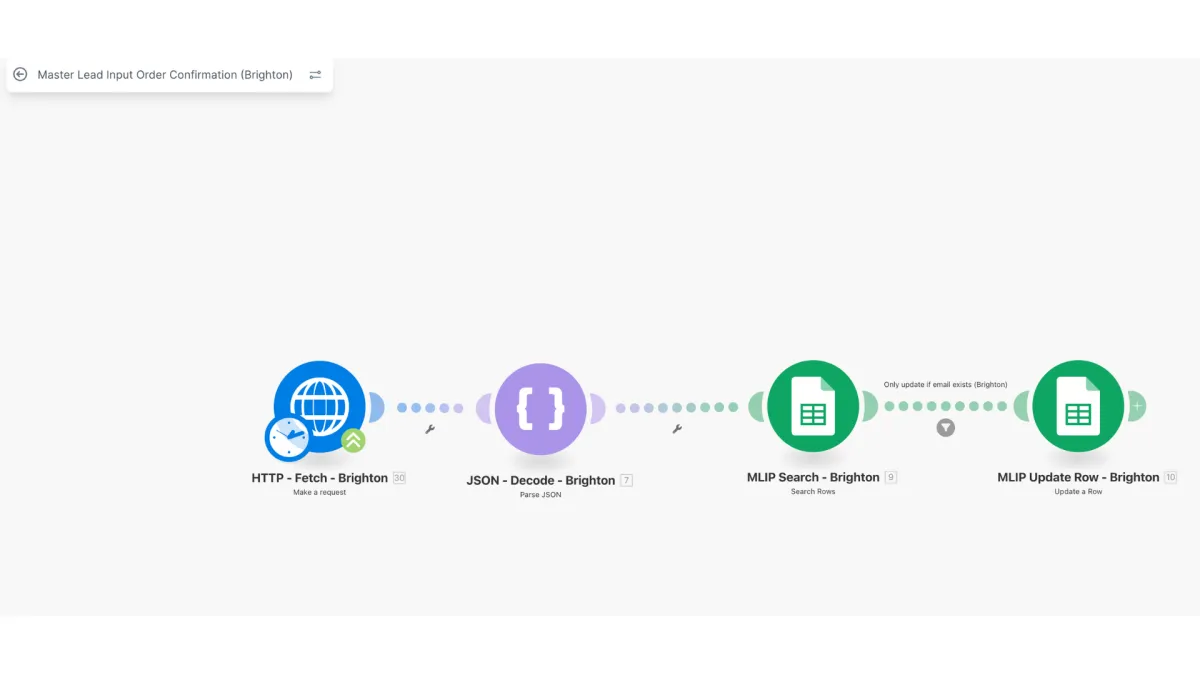Click the Search Rows subtitle
1200x675 pixels.
click(x=813, y=492)
